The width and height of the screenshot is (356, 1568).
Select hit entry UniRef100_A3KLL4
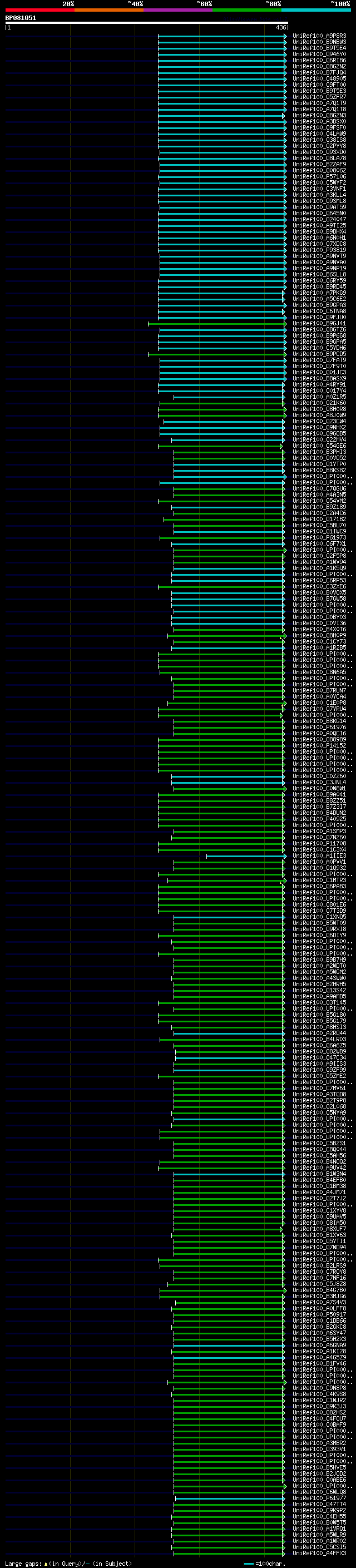click(319, 195)
